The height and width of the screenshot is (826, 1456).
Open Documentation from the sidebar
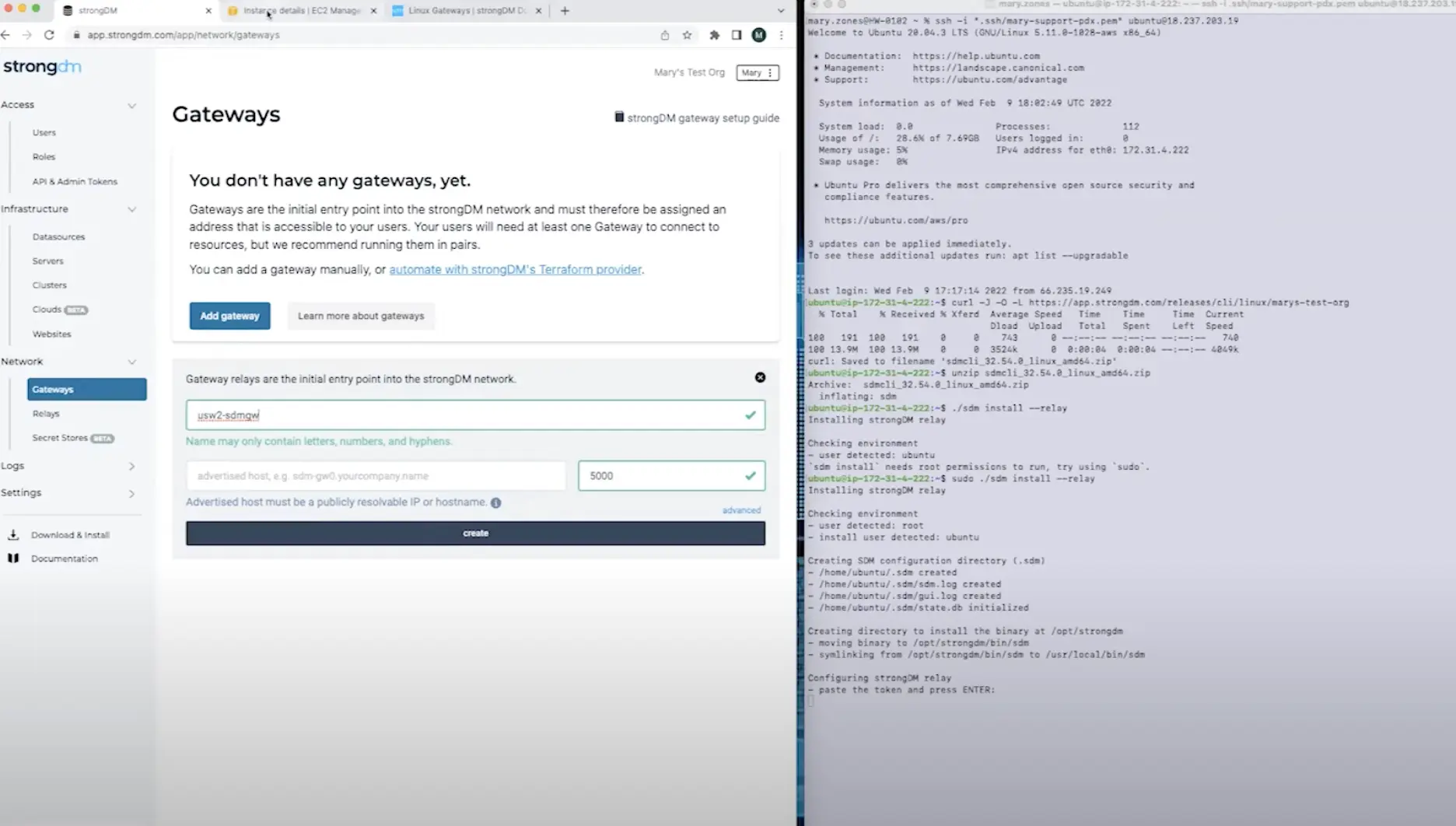coord(64,558)
